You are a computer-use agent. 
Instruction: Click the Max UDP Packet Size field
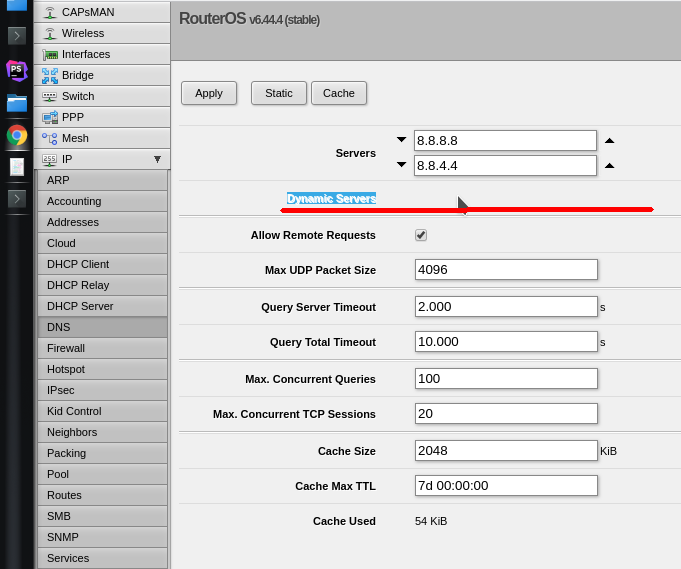coord(506,270)
